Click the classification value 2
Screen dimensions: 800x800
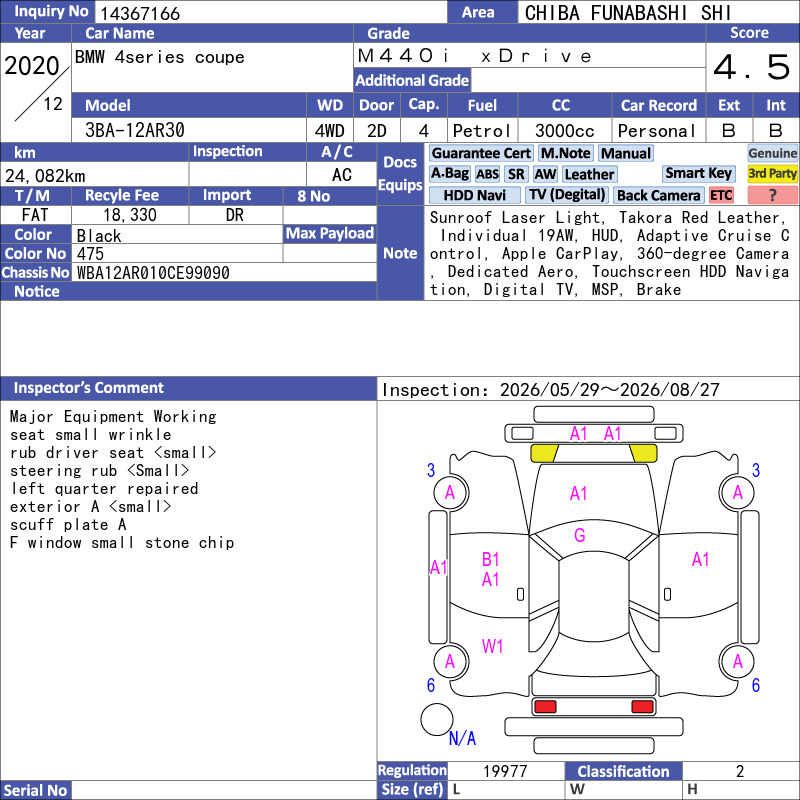point(740,771)
